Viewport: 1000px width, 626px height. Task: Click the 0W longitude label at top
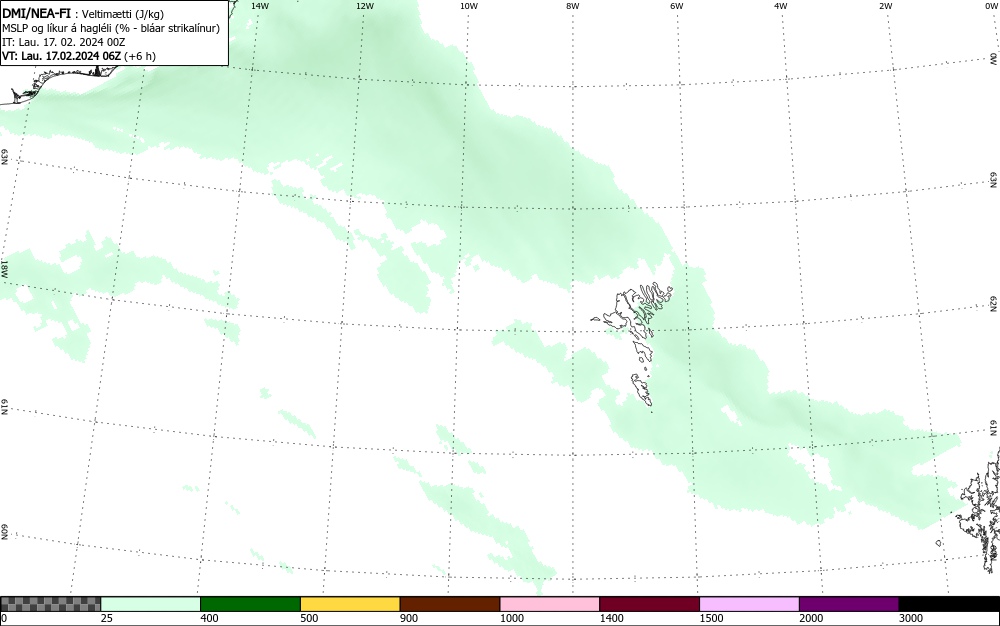991,6
